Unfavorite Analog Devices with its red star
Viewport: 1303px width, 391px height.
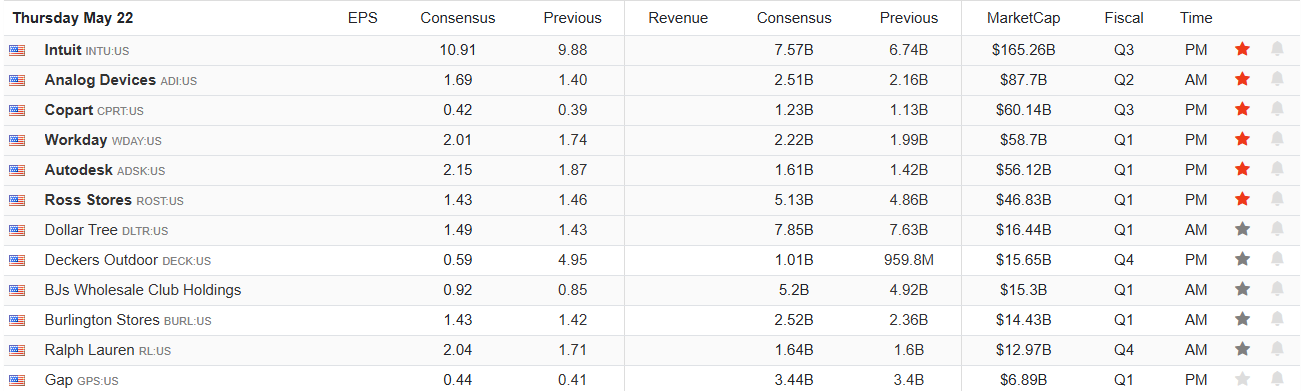[x=1242, y=79]
